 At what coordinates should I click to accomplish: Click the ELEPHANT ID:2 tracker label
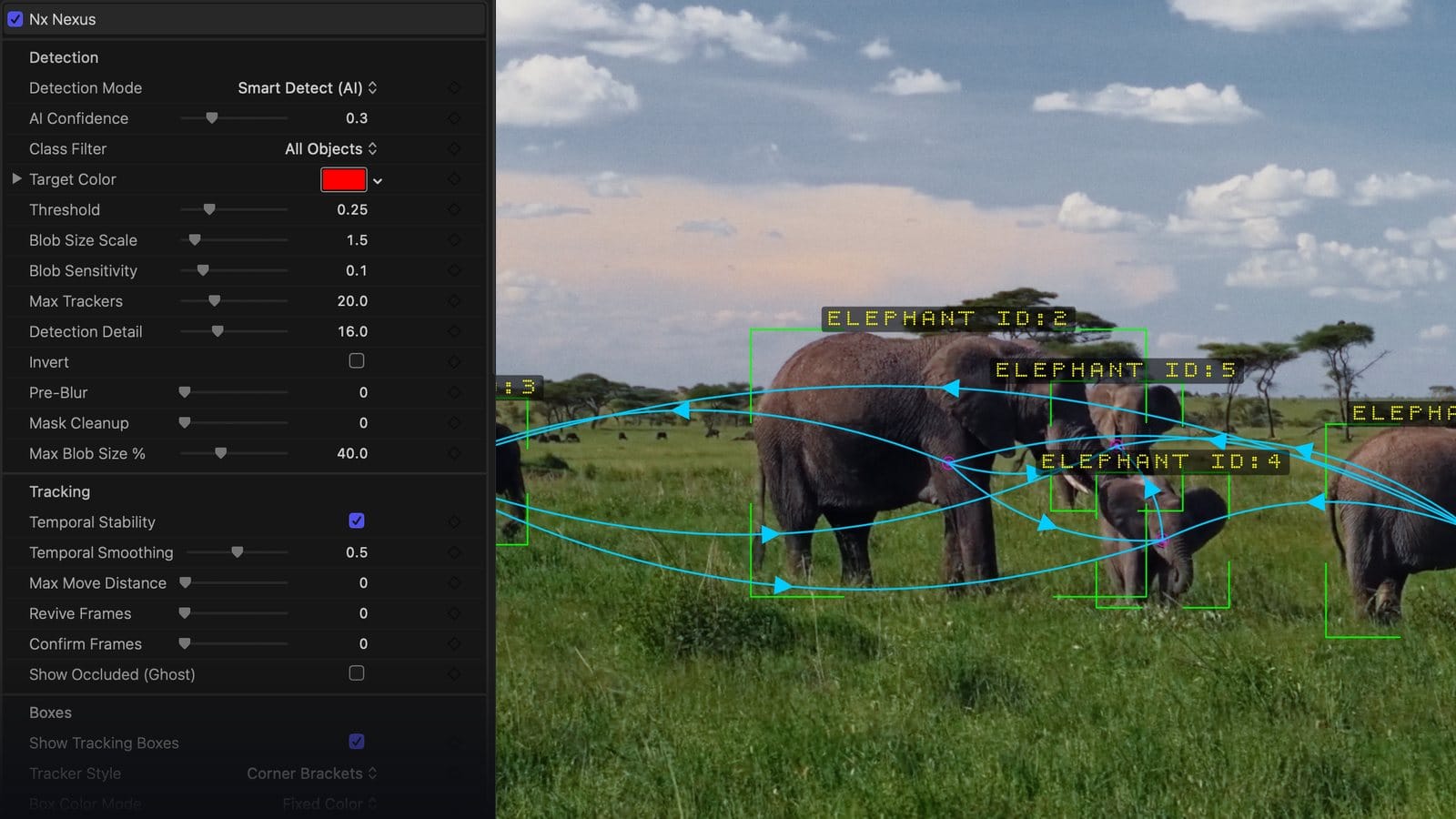tap(947, 318)
